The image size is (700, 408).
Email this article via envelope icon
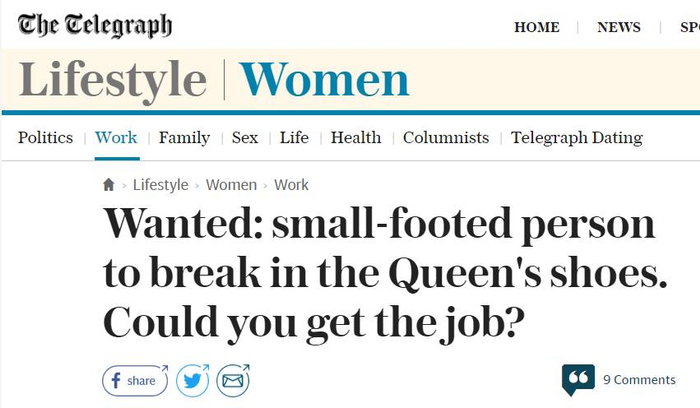point(233,380)
